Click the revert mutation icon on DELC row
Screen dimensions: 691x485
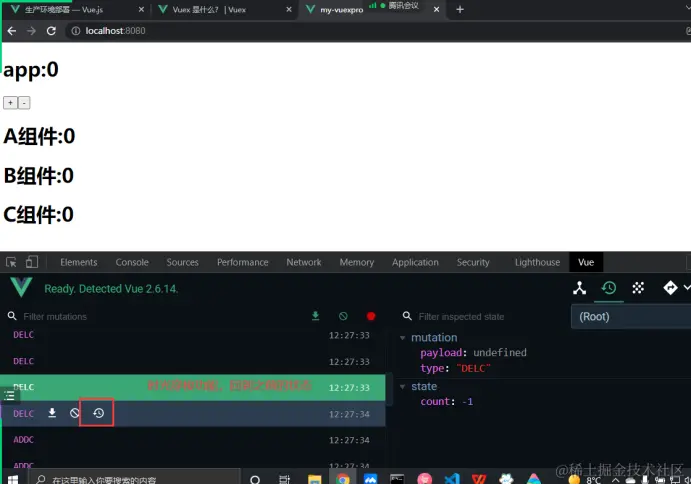[75, 413]
